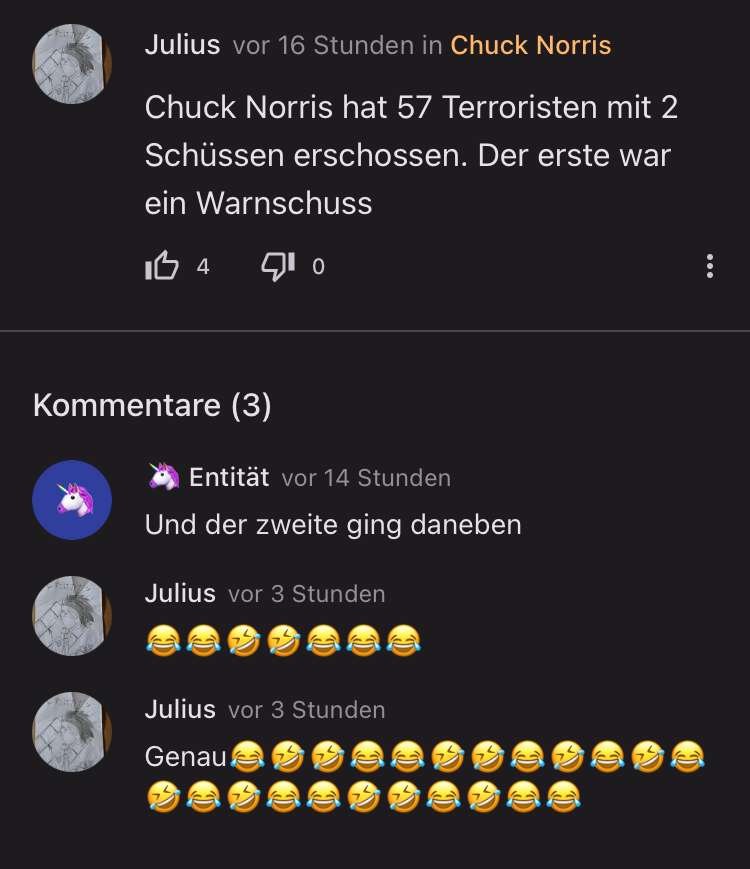Click Julius's name on the Genau comment

coord(180,709)
